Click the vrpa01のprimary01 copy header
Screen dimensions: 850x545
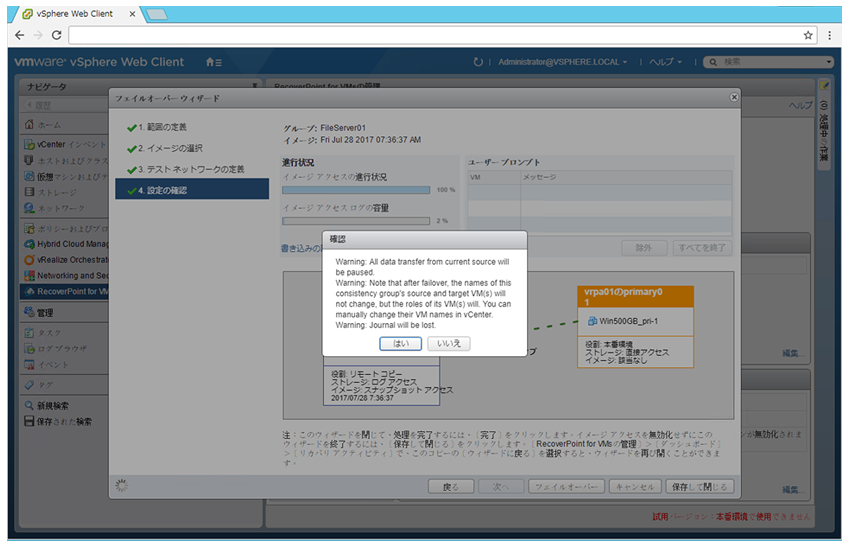click(635, 297)
